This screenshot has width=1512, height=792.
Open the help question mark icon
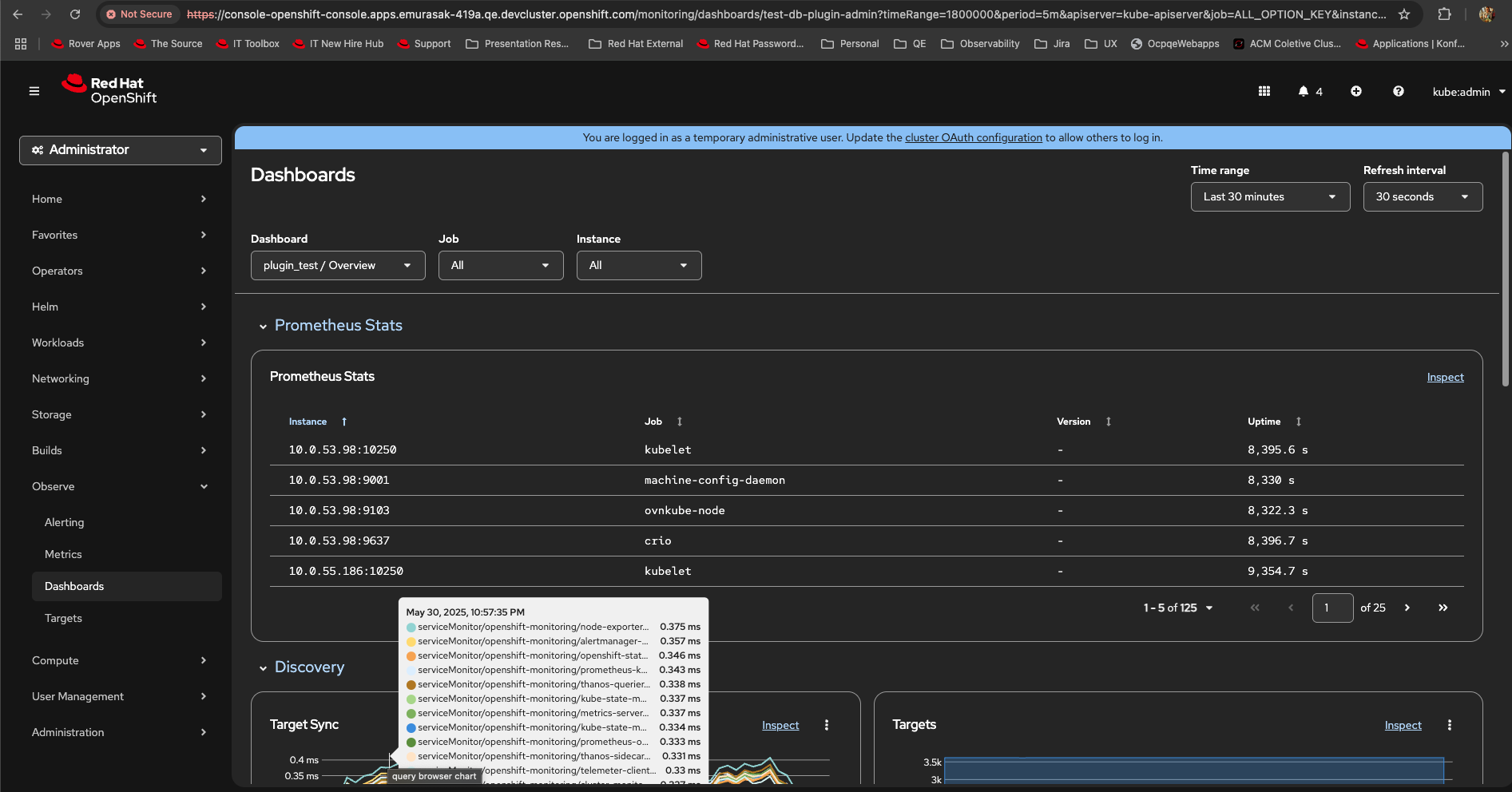pos(1399,92)
